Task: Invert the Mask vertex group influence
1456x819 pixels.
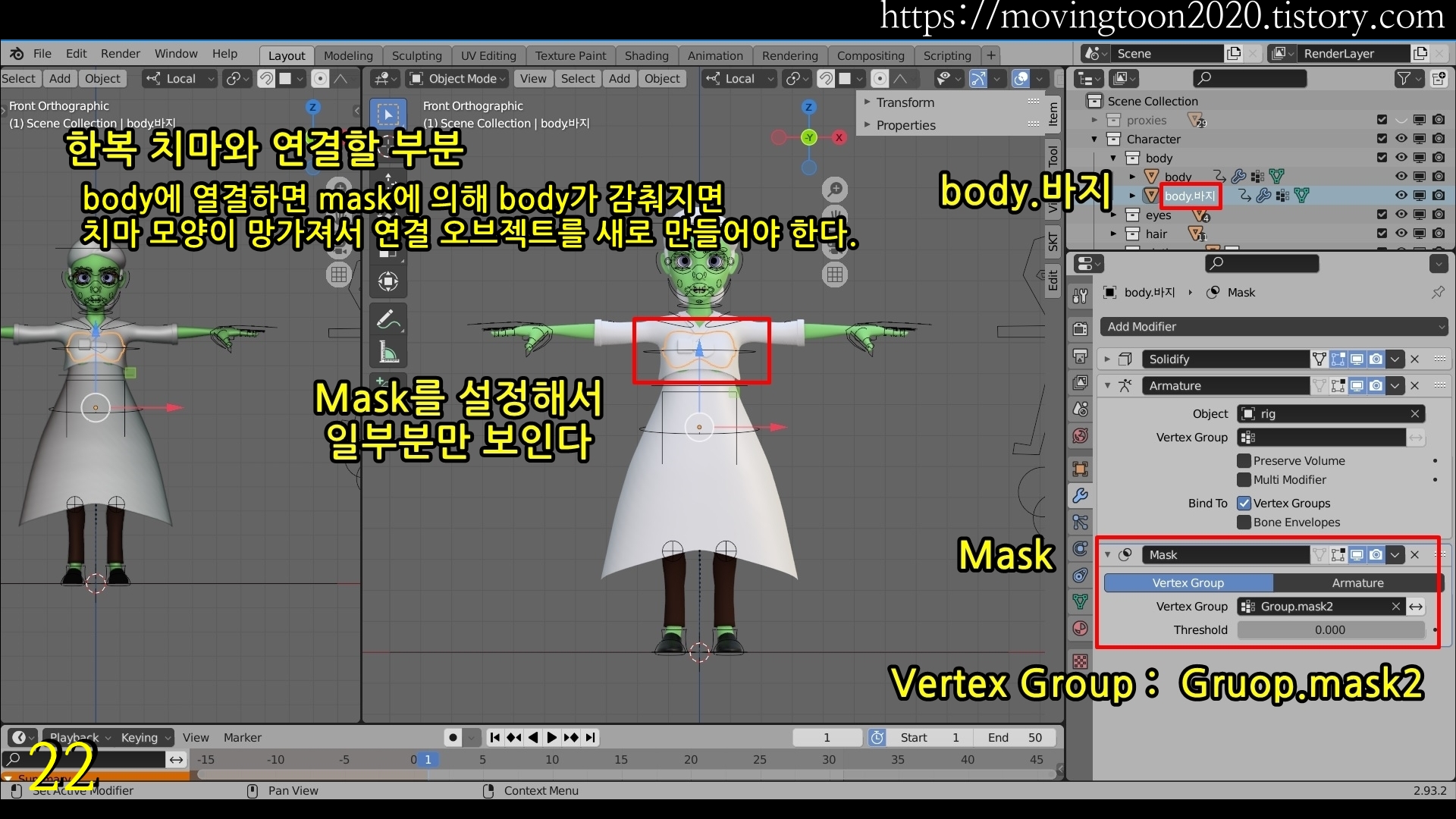Action: point(1416,607)
